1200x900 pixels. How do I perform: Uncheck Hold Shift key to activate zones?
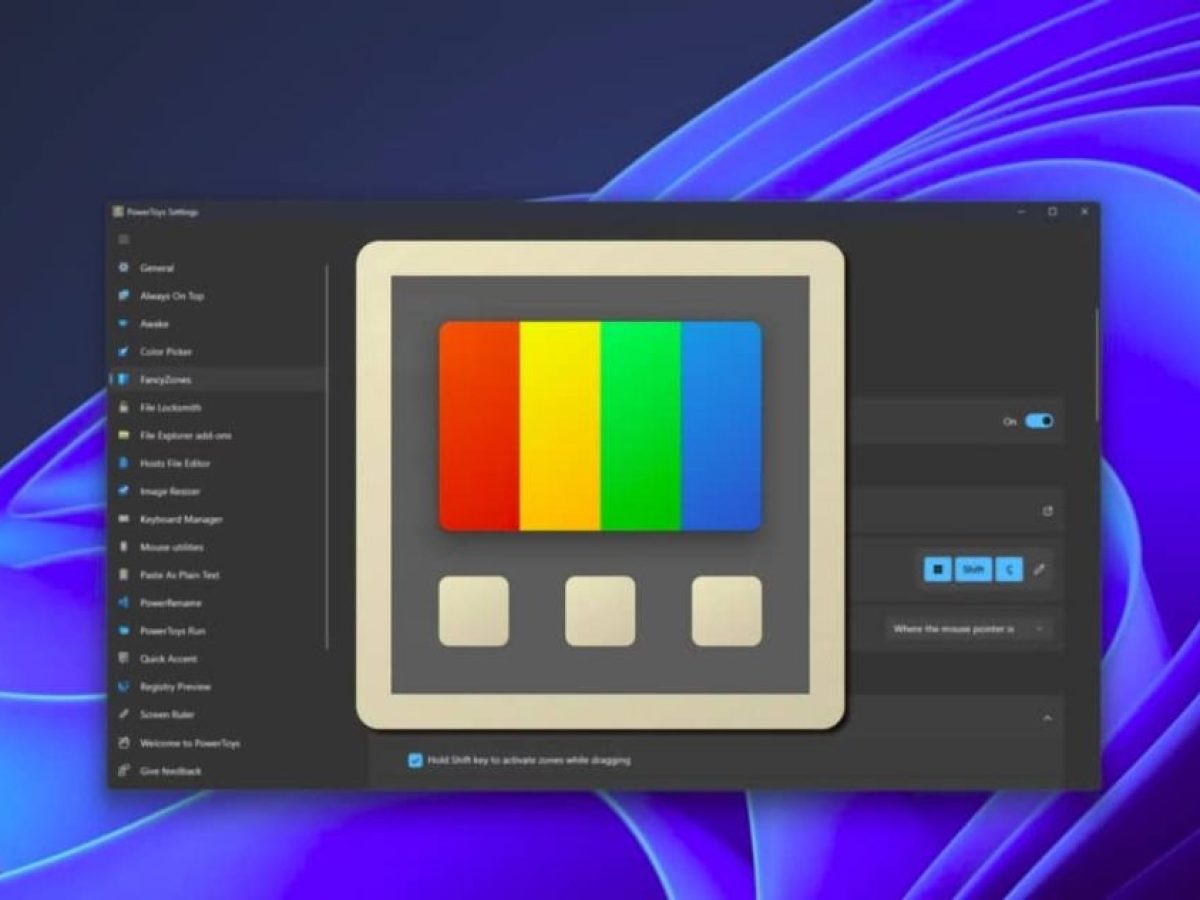click(x=416, y=760)
